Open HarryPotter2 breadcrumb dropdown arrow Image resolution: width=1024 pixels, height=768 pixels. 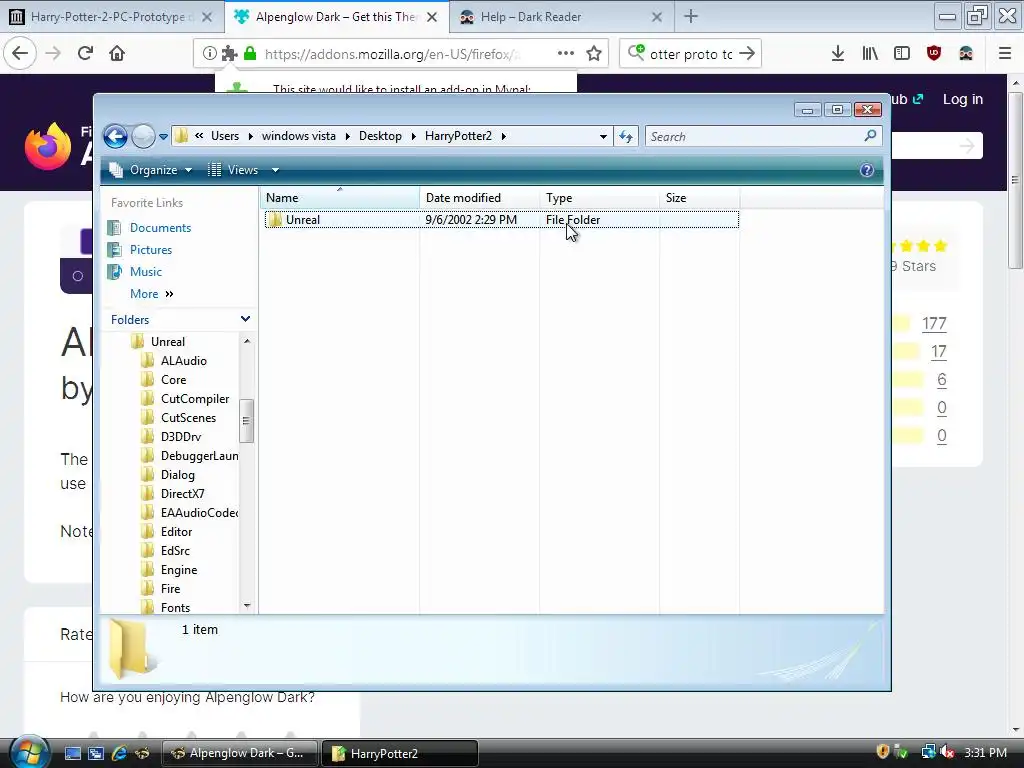pyautogui.click(x=504, y=136)
